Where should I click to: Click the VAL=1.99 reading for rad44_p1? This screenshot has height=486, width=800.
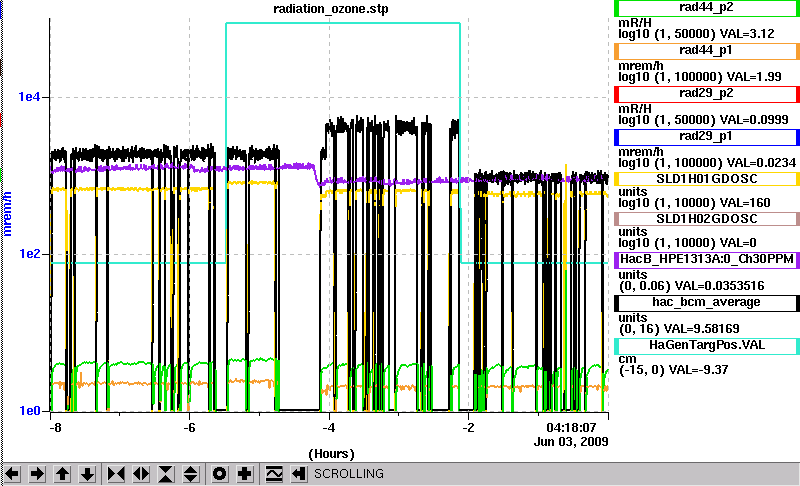[754, 76]
